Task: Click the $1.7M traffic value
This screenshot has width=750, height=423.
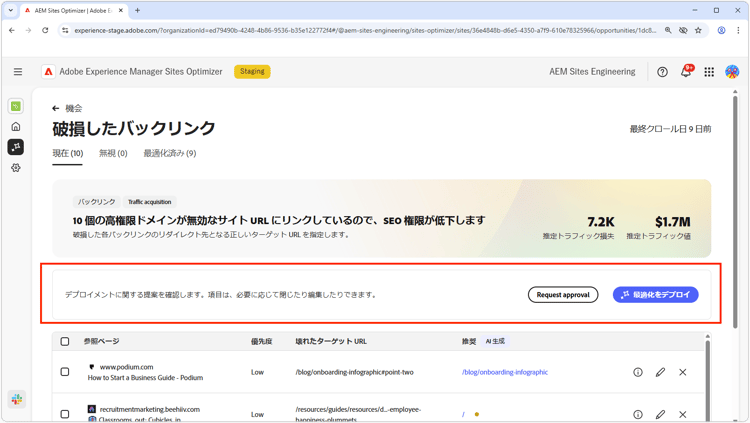Action: pyautogui.click(x=673, y=222)
